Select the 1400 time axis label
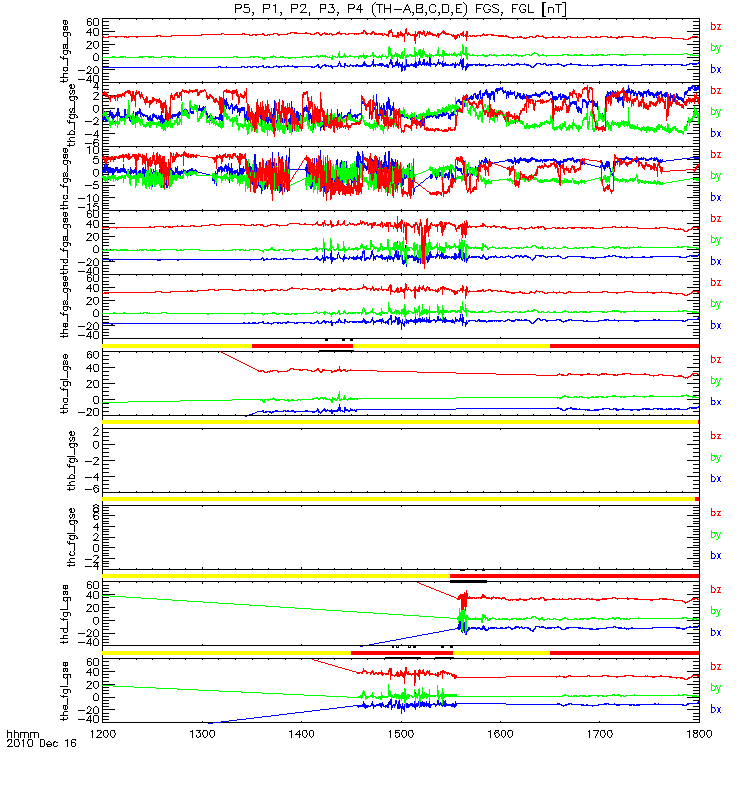Screen dimensions: 750x800 pos(302,734)
